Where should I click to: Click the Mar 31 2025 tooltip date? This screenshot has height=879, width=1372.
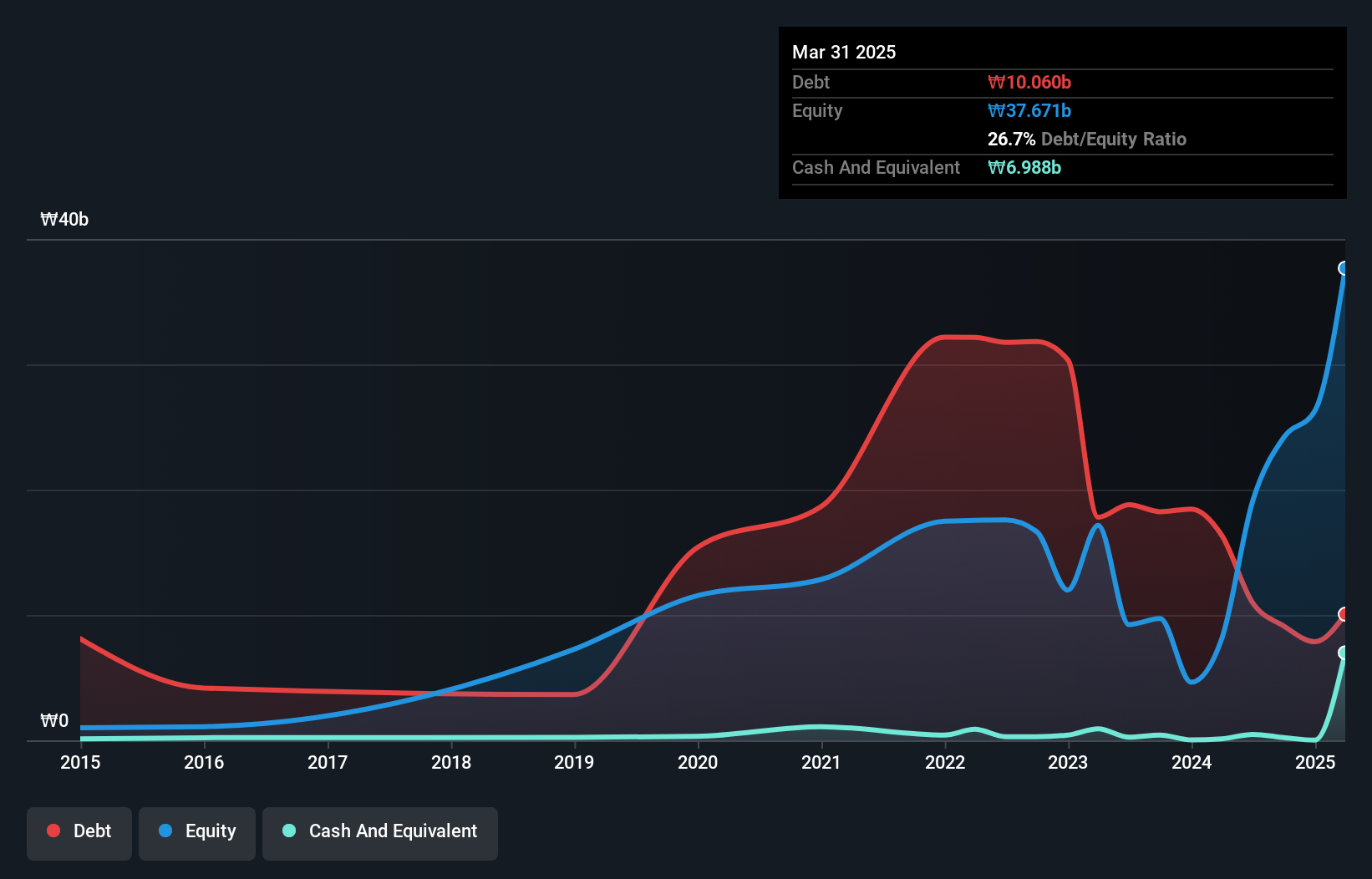pos(844,52)
